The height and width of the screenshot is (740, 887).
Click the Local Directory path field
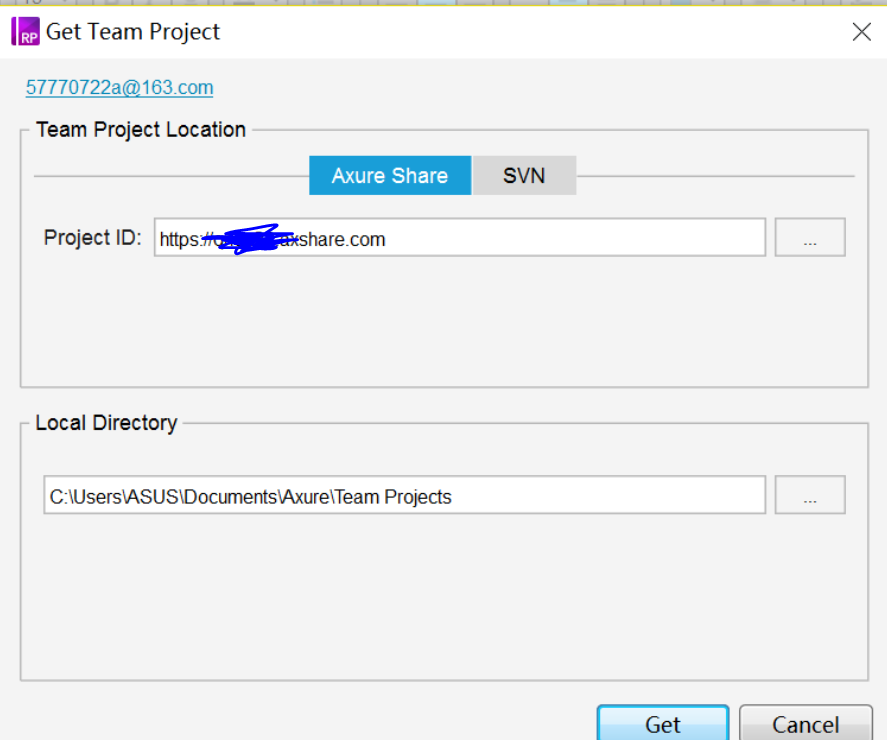coord(404,495)
